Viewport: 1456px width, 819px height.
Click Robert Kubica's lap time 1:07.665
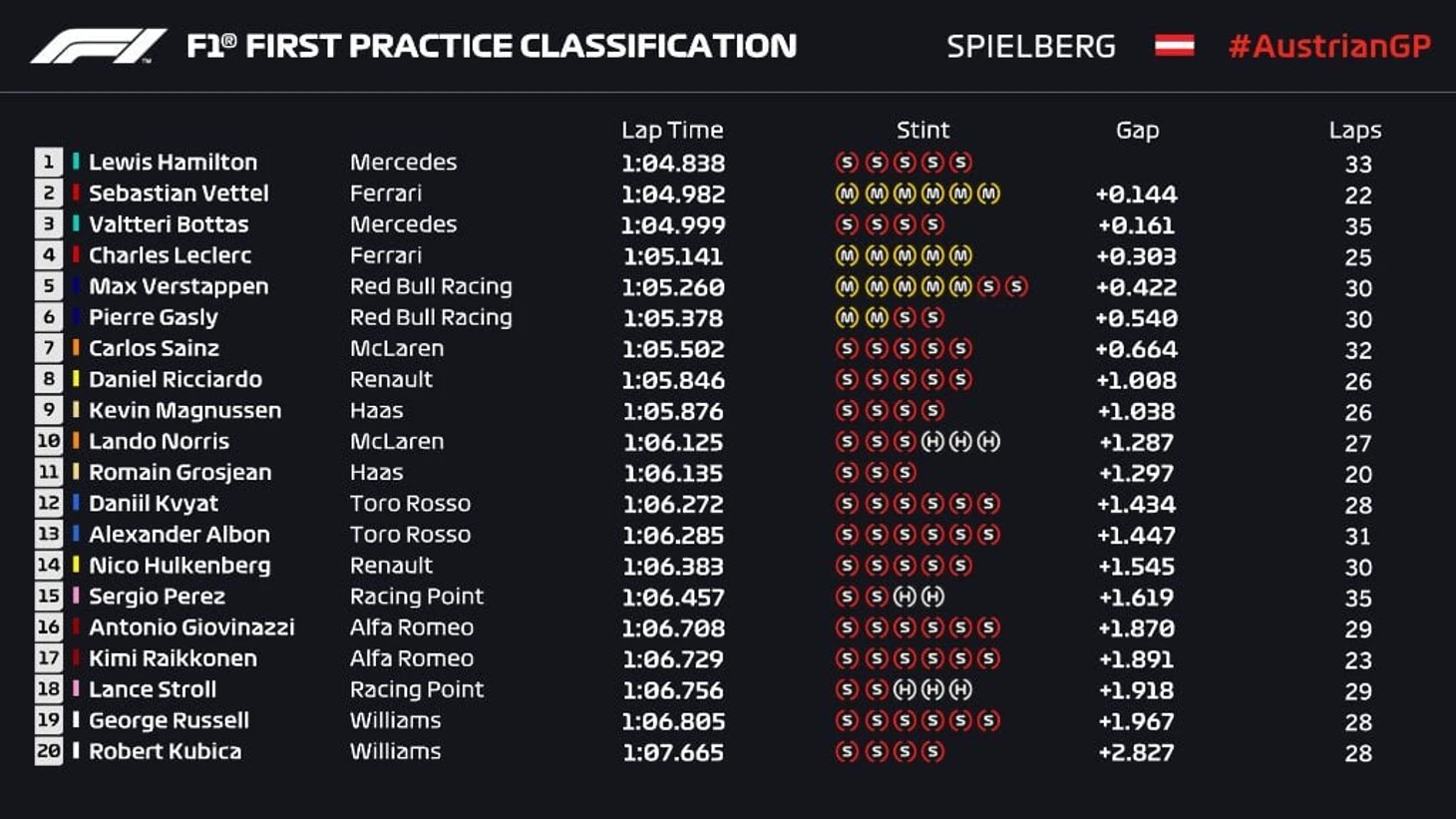673,752
